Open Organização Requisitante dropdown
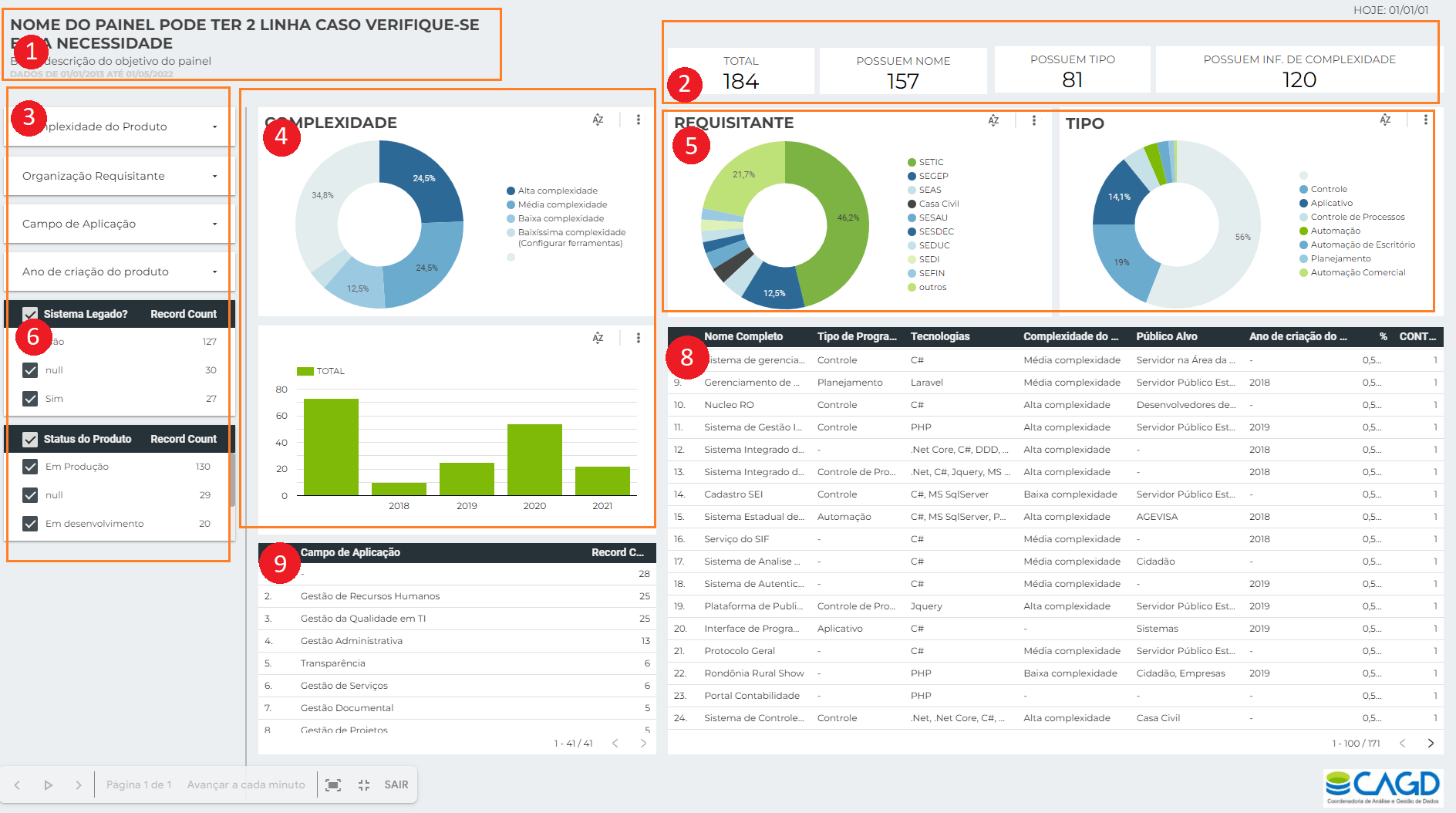 pos(120,176)
